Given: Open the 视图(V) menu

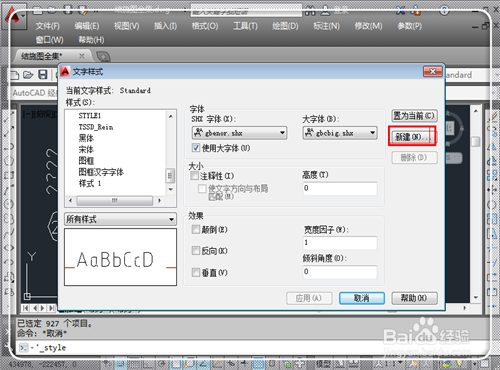Looking at the screenshot, I should tap(127, 26).
